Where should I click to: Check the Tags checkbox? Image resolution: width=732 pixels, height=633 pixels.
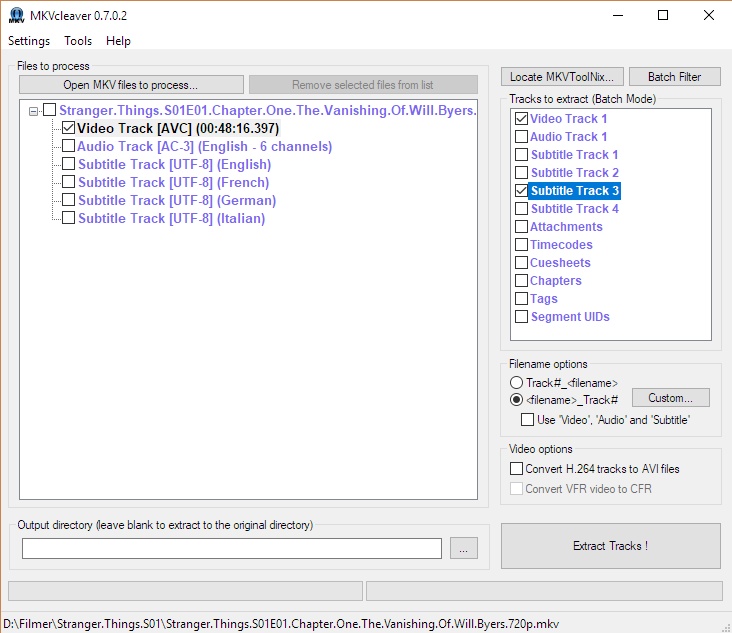tap(521, 299)
